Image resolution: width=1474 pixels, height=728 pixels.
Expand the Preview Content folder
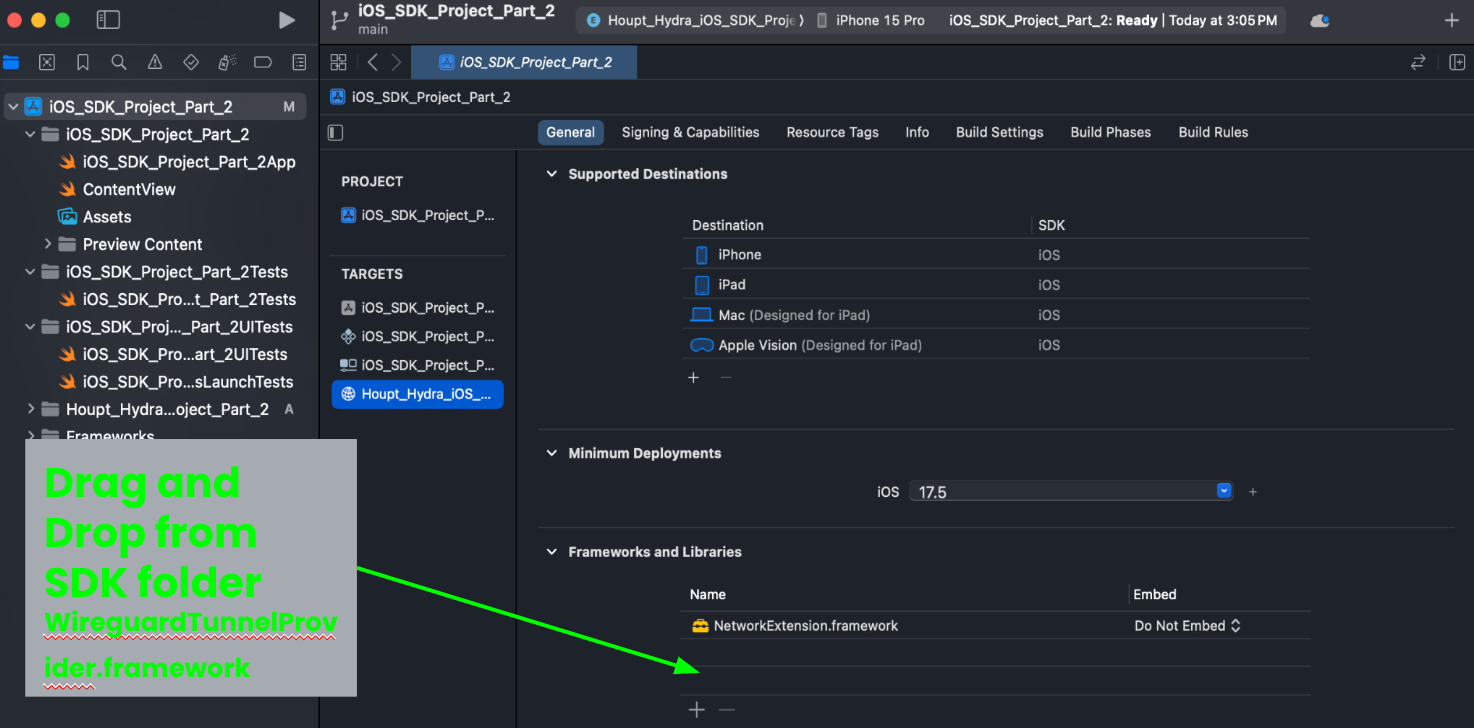(47, 244)
